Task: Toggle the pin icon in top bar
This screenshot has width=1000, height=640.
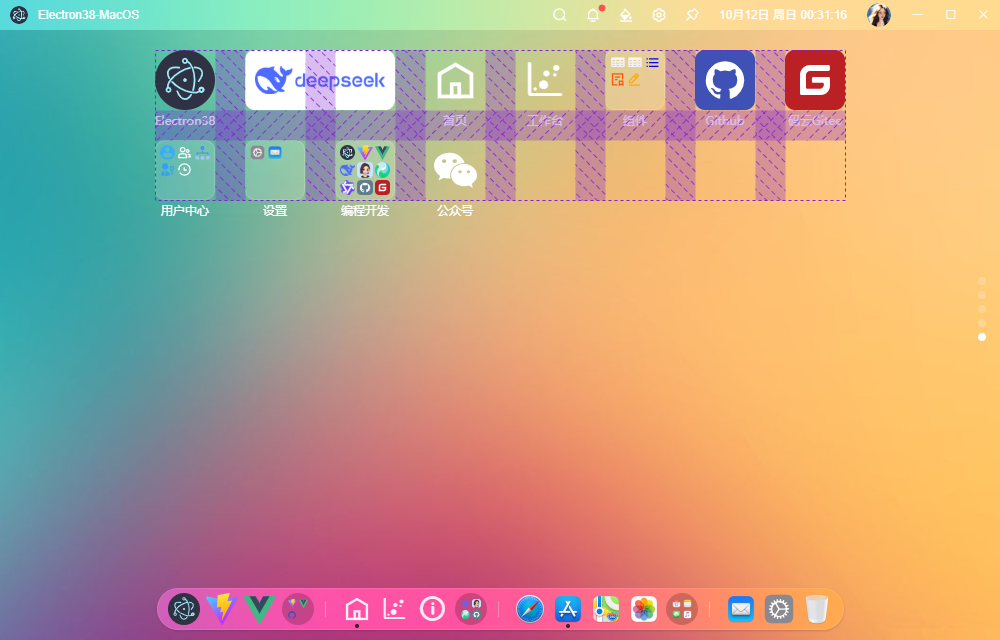Action: pos(692,15)
